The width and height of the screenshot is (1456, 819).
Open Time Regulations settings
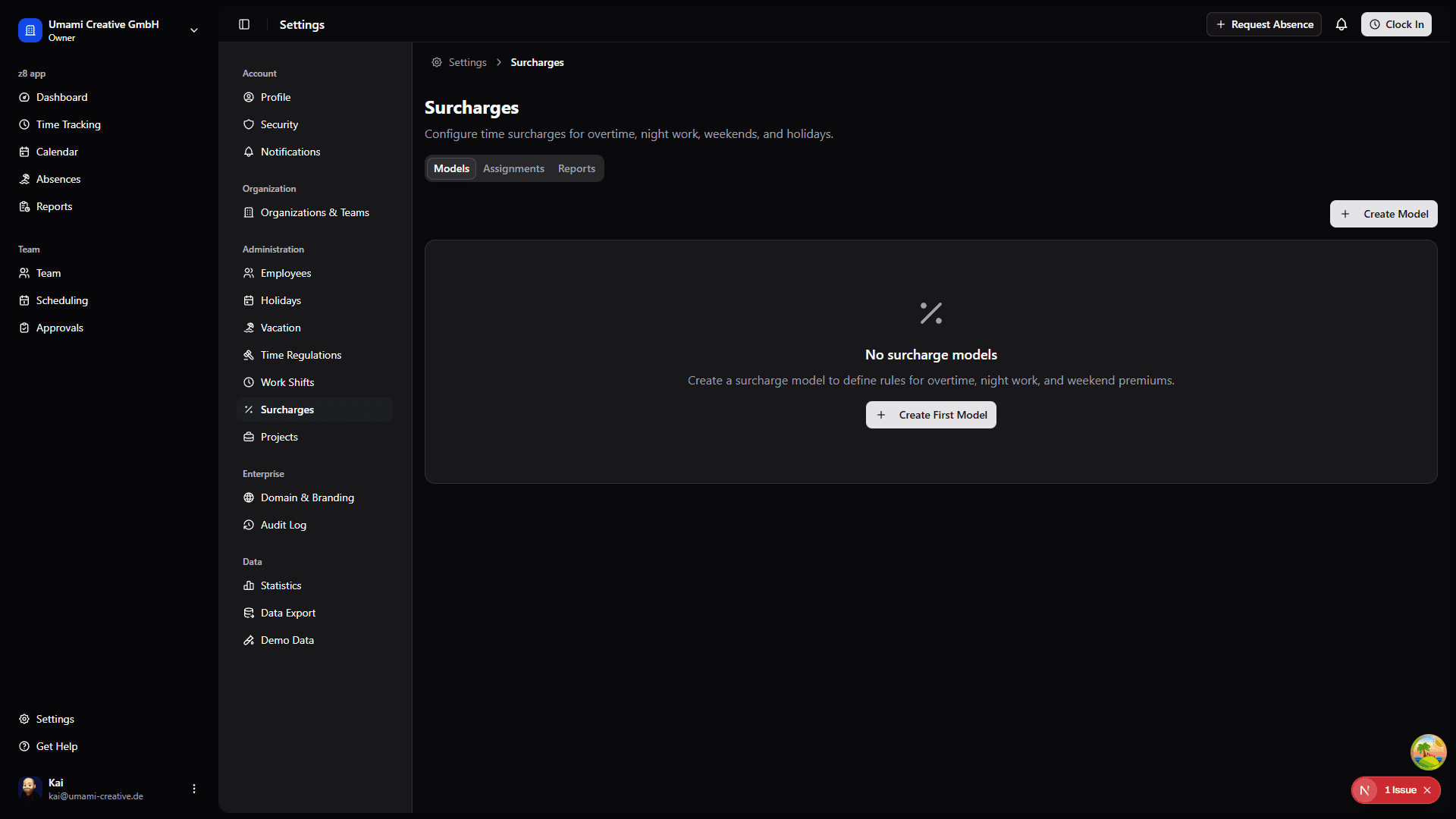(x=301, y=355)
